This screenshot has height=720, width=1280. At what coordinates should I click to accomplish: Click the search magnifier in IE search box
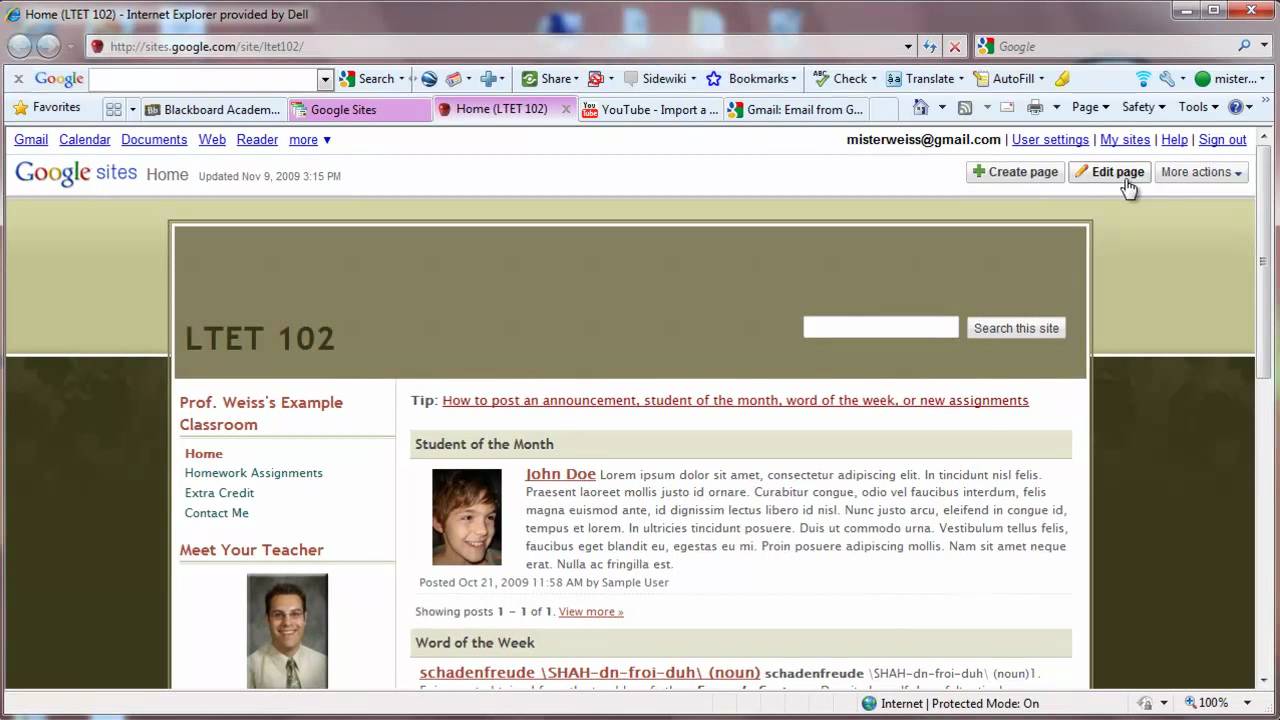point(1245,46)
